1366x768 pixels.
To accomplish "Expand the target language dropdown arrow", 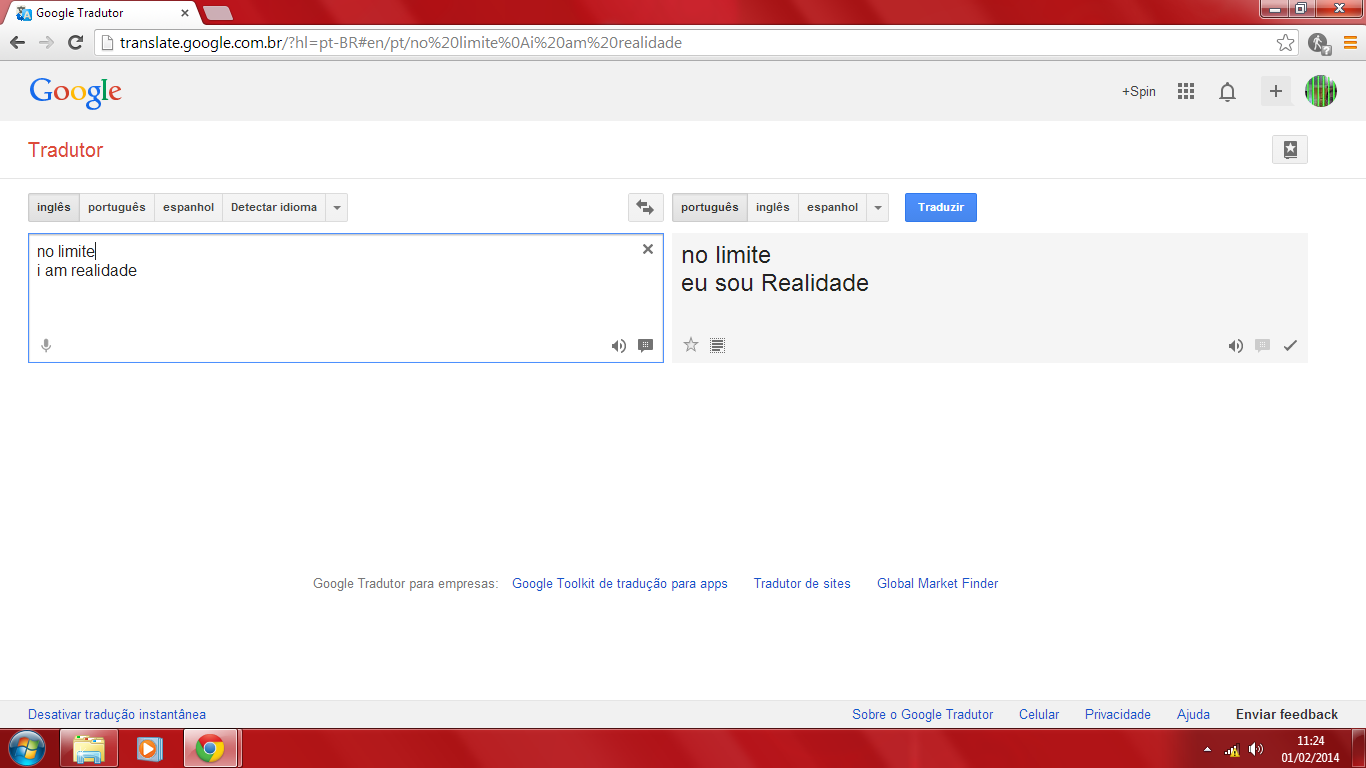I will pyautogui.click(x=878, y=207).
